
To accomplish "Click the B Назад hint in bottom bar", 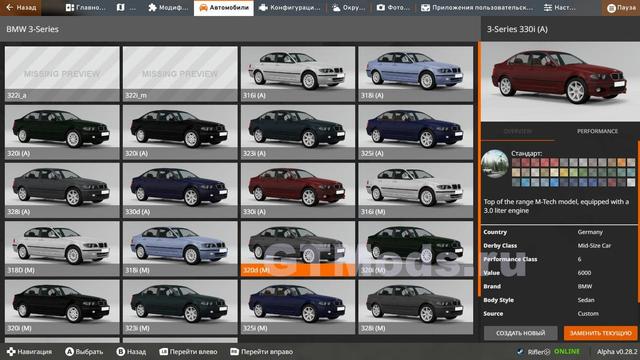I will click(x=131, y=351).
